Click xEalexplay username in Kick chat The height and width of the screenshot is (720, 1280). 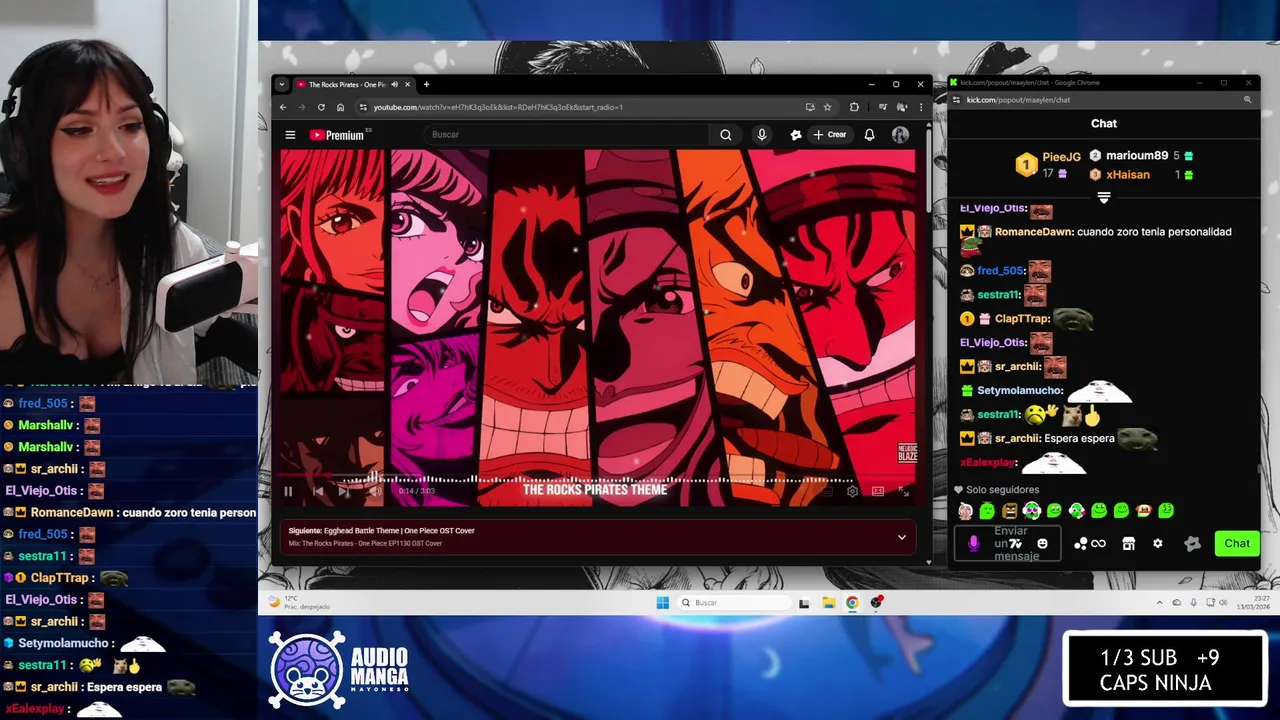click(x=988, y=463)
